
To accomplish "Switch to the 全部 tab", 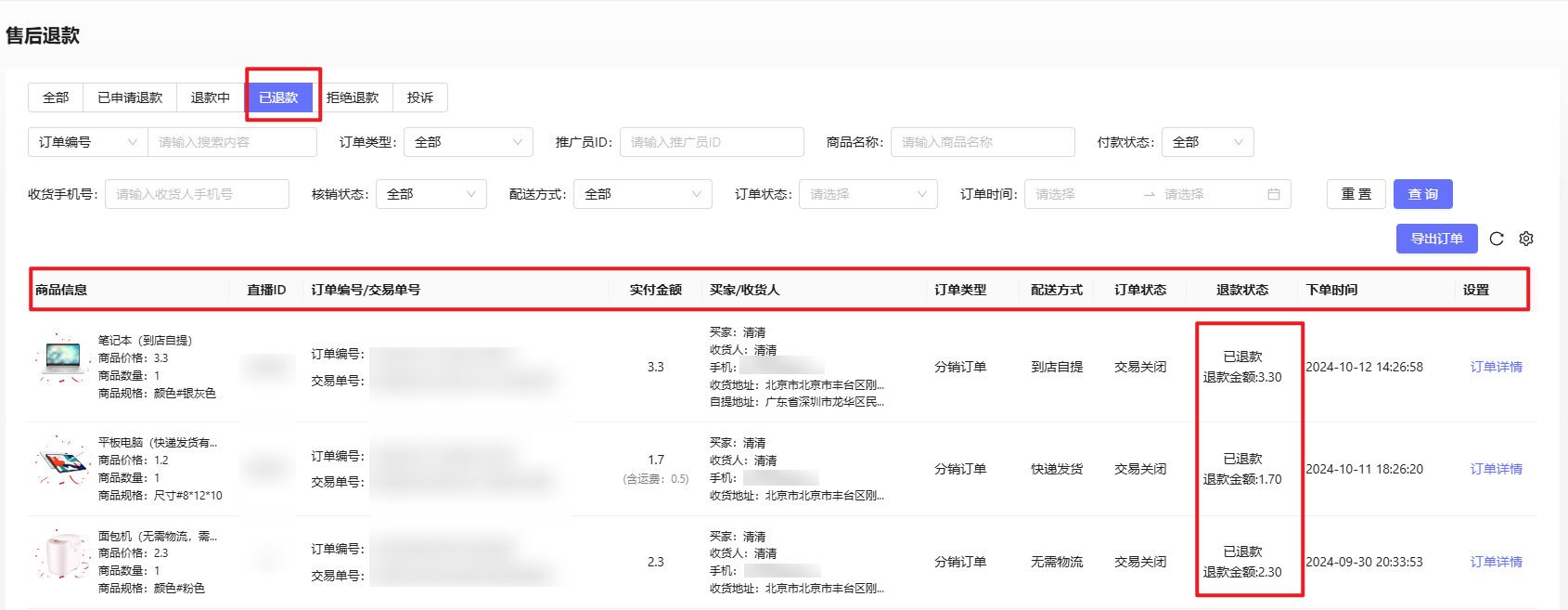I will 56,97.
